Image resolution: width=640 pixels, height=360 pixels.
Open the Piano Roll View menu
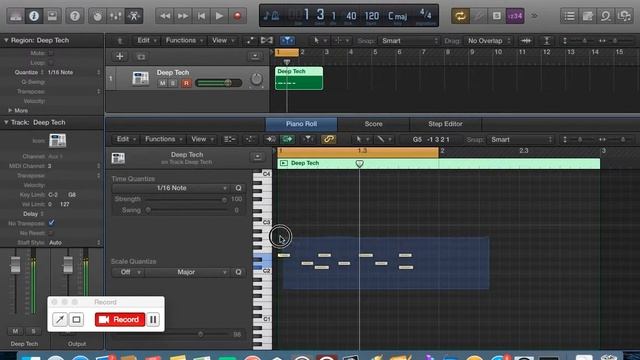[x=202, y=139]
